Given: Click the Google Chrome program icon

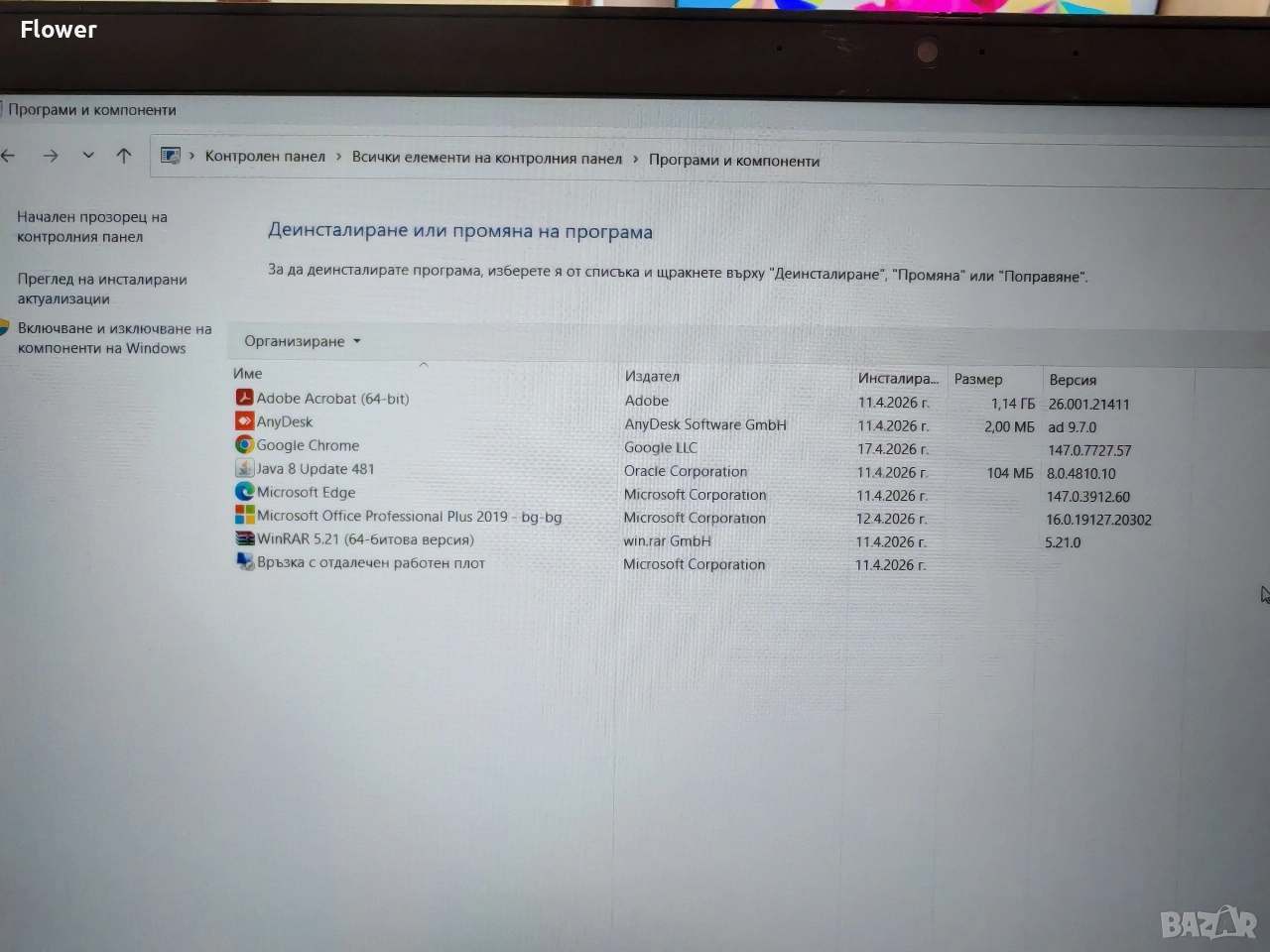Looking at the screenshot, I should tap(244, 445).
